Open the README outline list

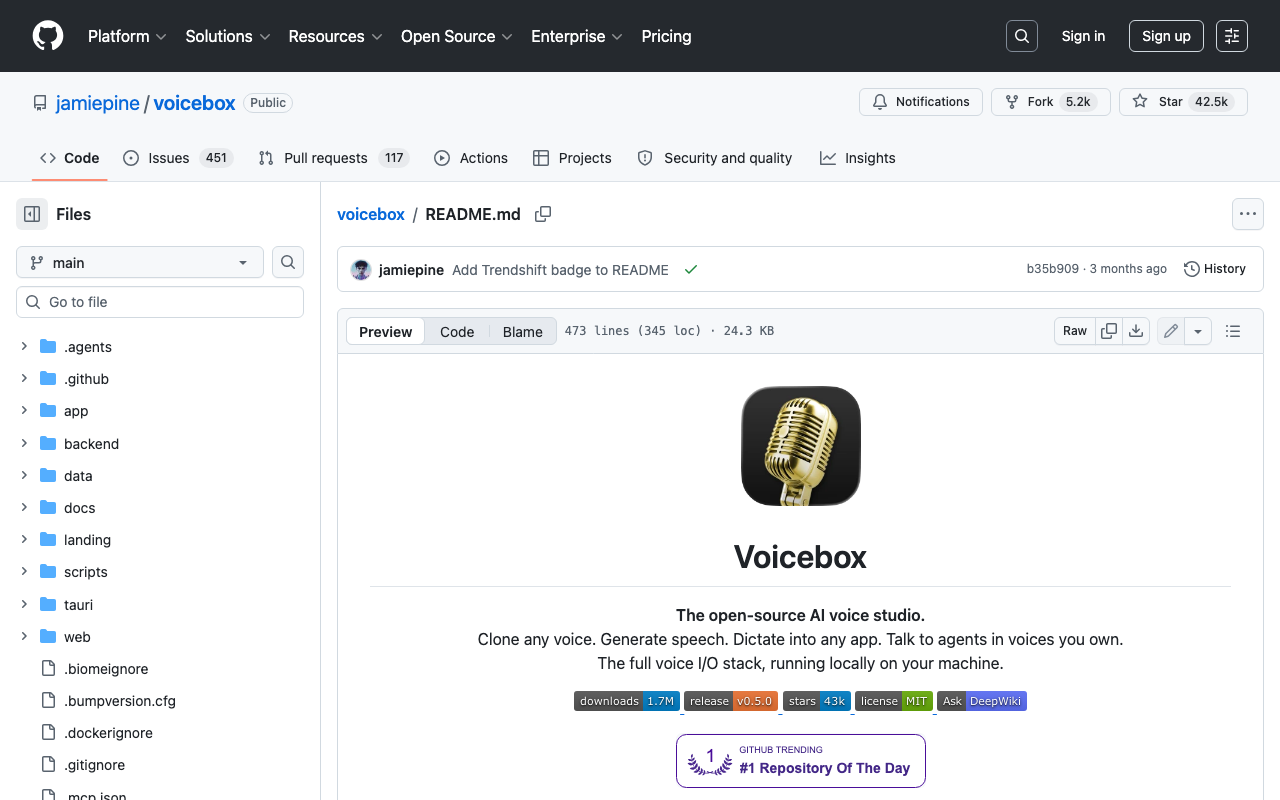pyautogui.click(x=1233, y=331)
